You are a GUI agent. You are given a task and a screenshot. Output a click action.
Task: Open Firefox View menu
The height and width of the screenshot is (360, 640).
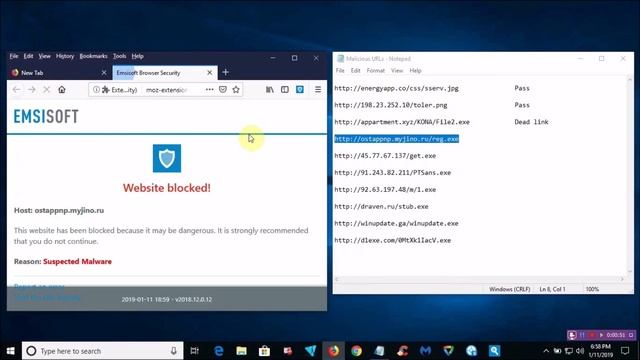tap(44, 56)
